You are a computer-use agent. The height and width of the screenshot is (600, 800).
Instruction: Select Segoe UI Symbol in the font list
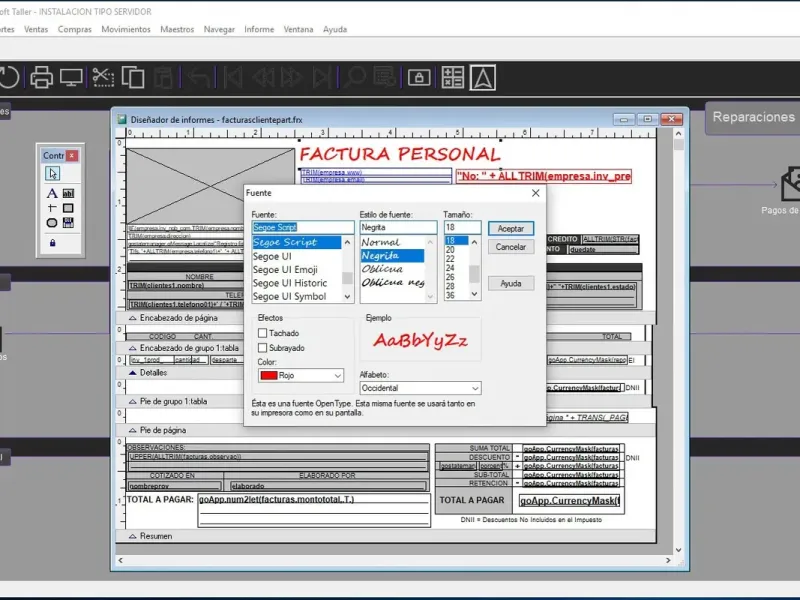(x=296, y=296)
